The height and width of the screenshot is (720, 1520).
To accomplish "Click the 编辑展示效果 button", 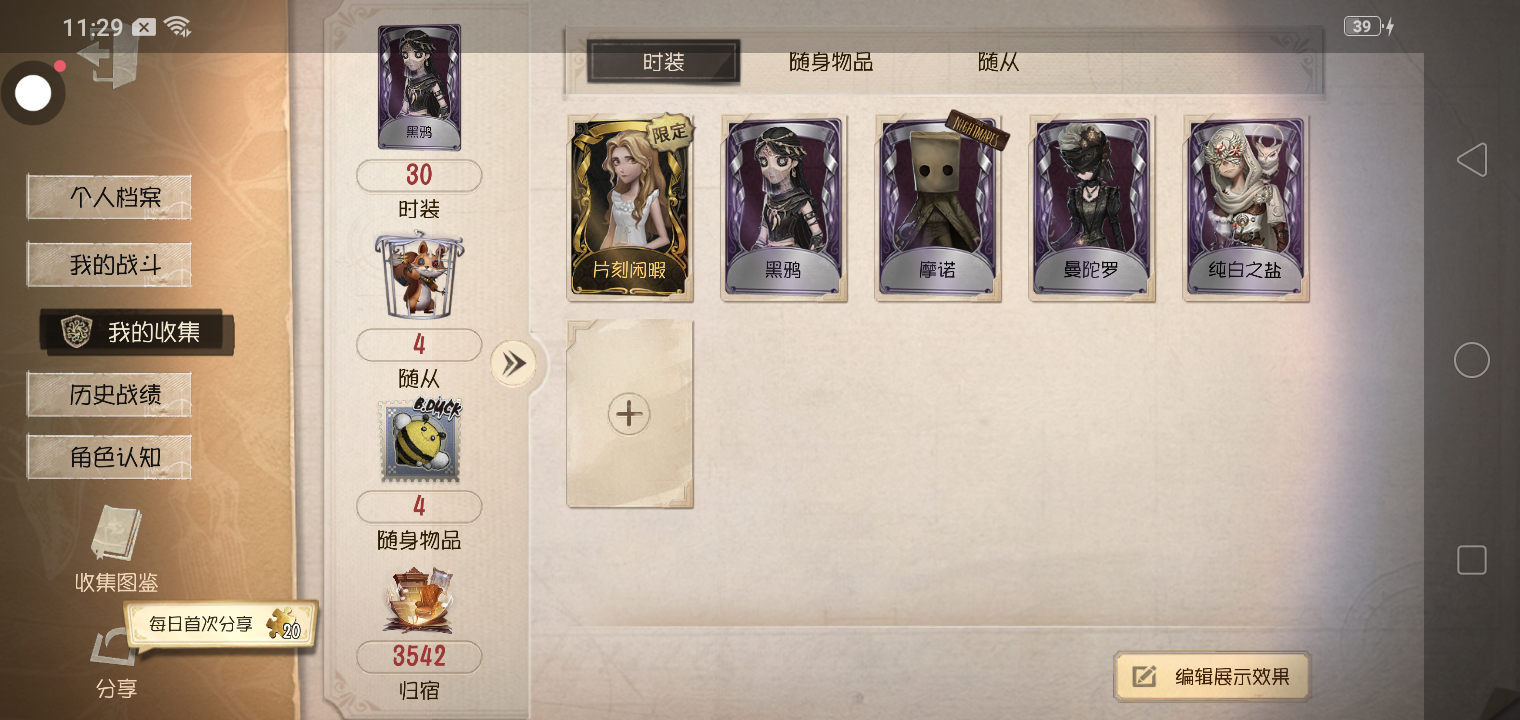I will click(1212, 677).
